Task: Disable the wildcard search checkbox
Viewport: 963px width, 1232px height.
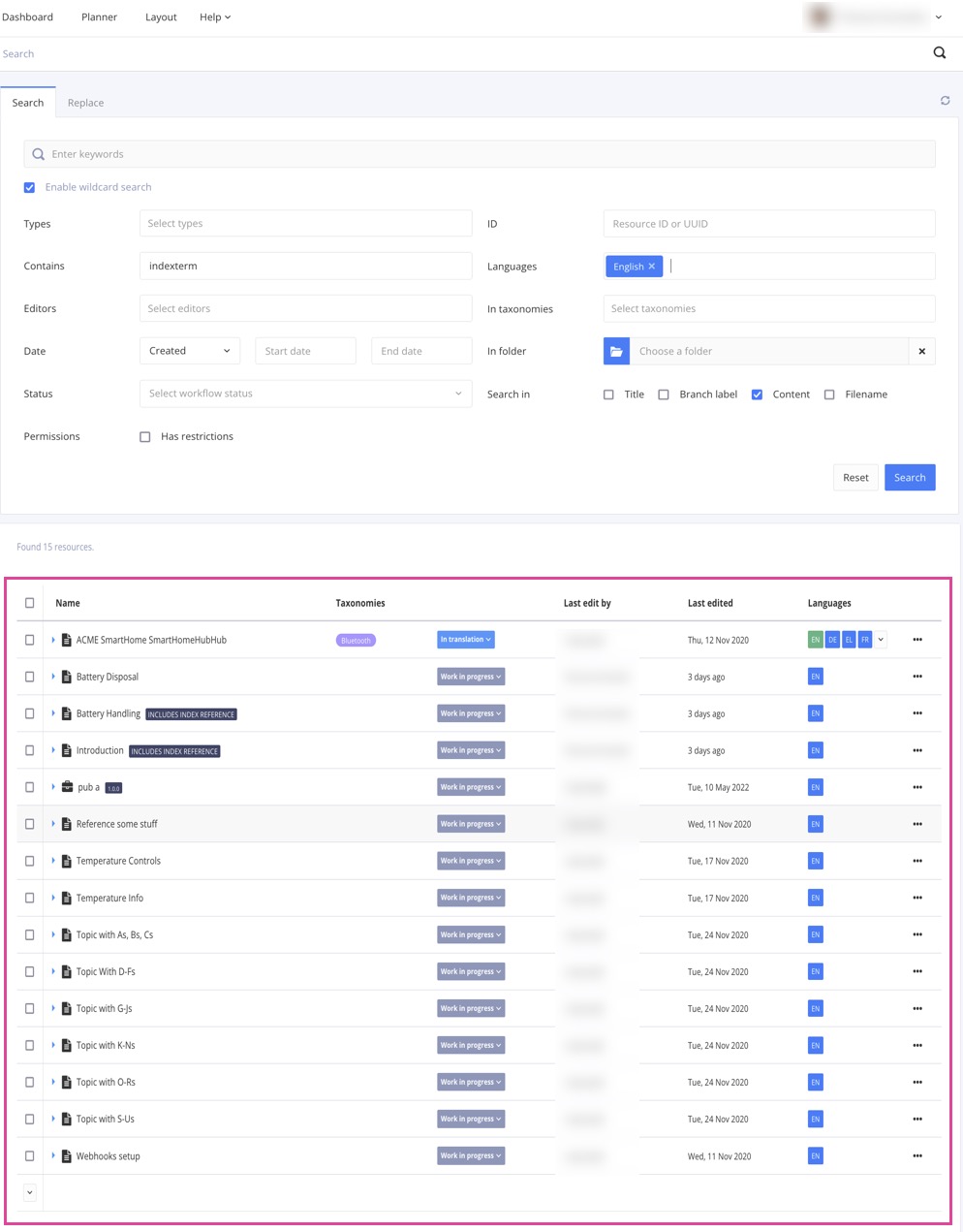Action: click(x=29, y=187)
